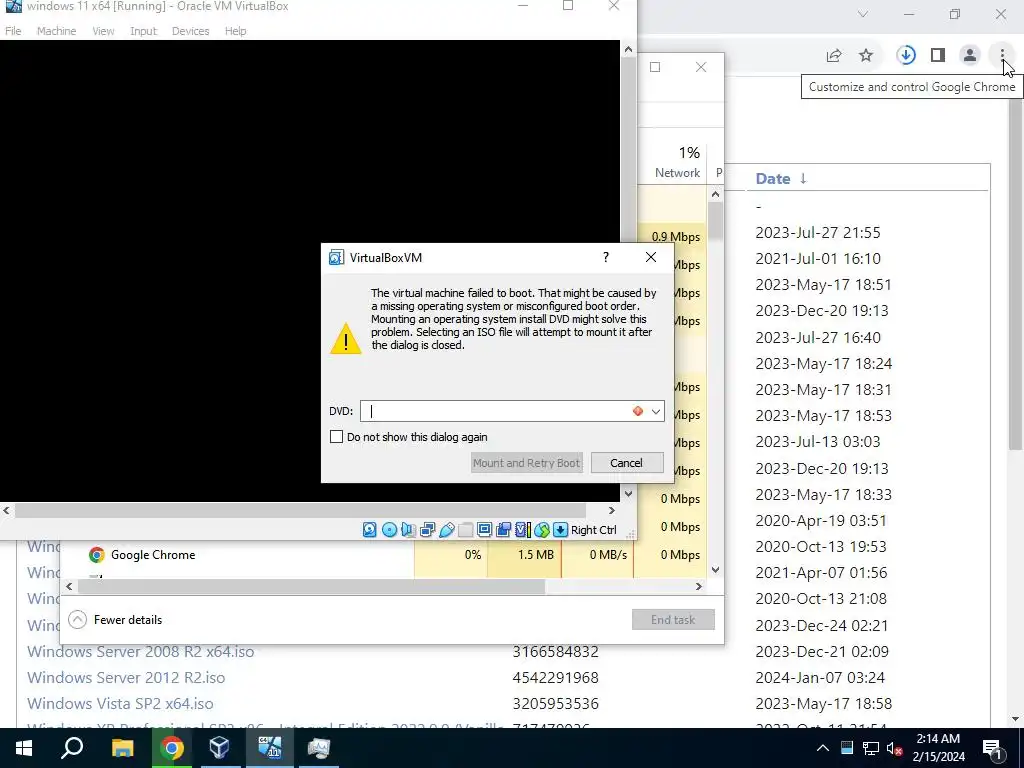Open the Machine menu in VirtualBox

coord(56,31)
